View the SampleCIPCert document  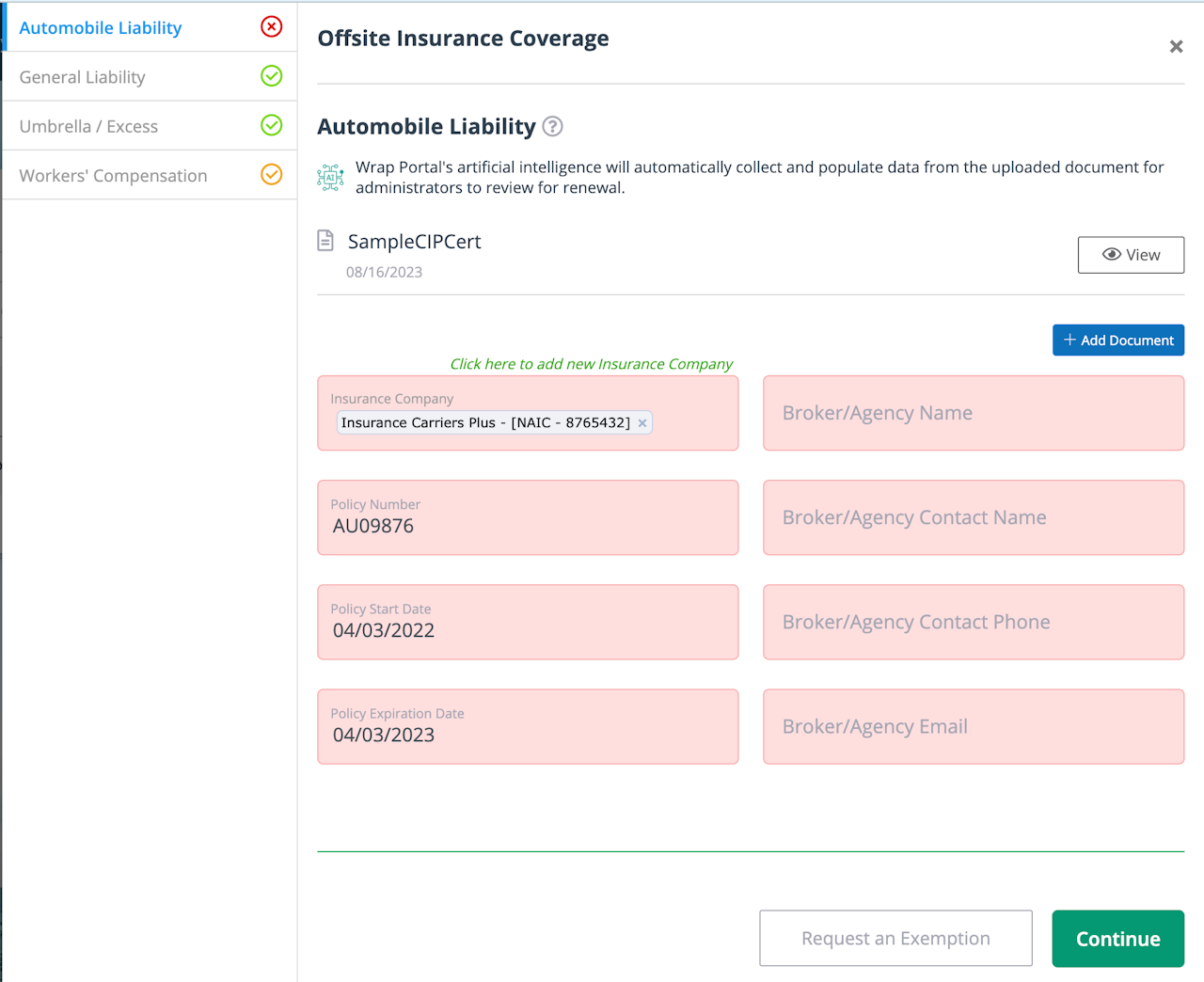pos(1131,255)
